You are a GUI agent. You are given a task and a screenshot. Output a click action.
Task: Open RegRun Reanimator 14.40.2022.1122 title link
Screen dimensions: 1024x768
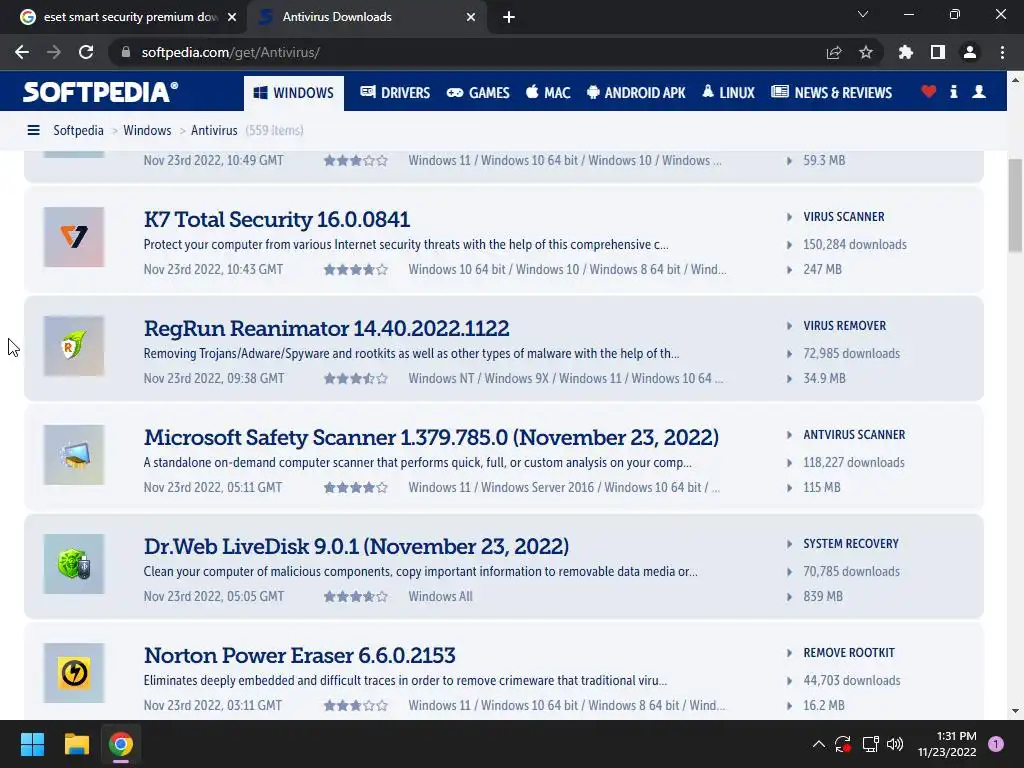point(327,328)
